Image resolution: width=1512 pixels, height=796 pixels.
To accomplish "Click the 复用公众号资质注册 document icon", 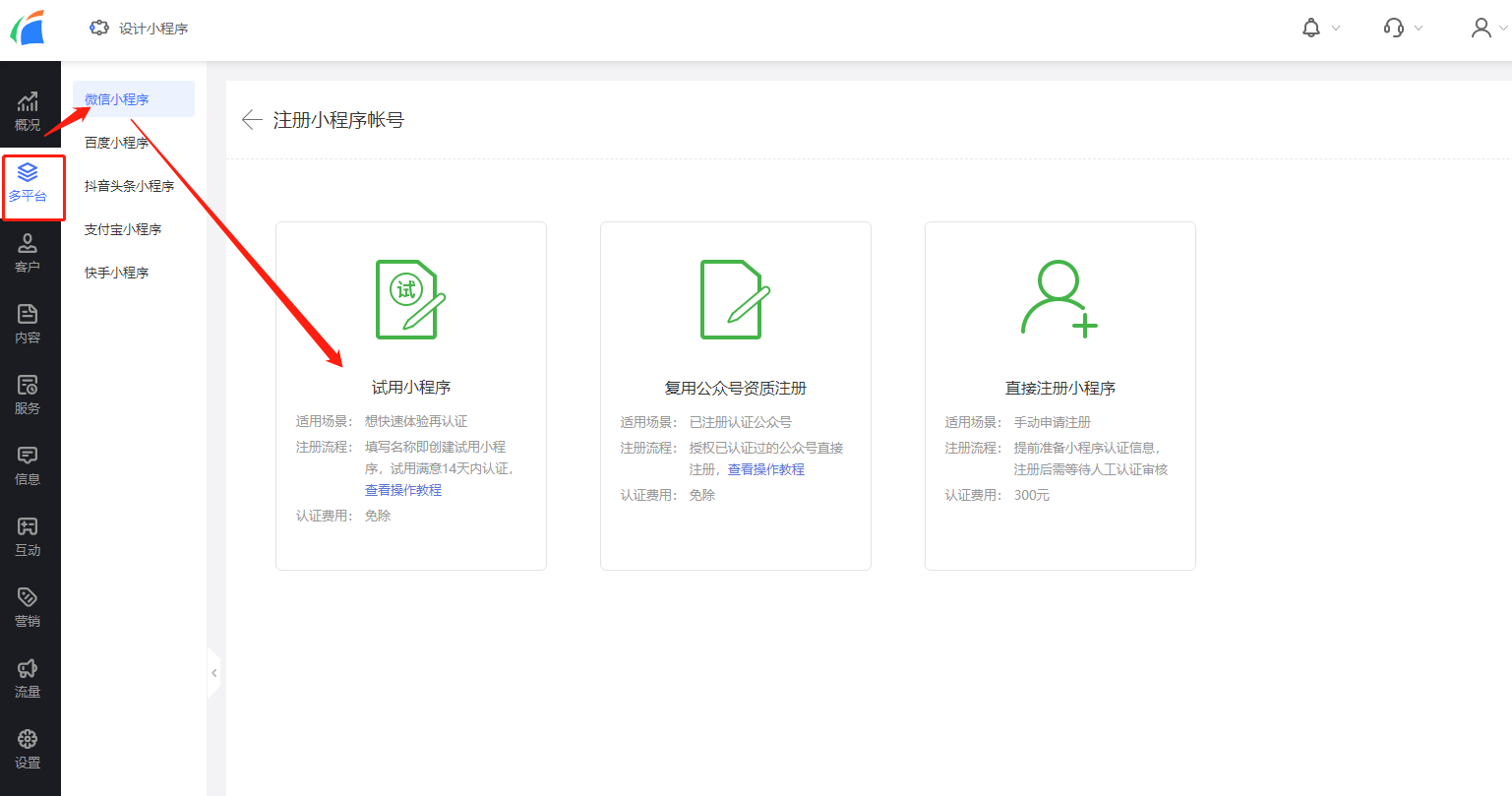I will tap(735, 299).
